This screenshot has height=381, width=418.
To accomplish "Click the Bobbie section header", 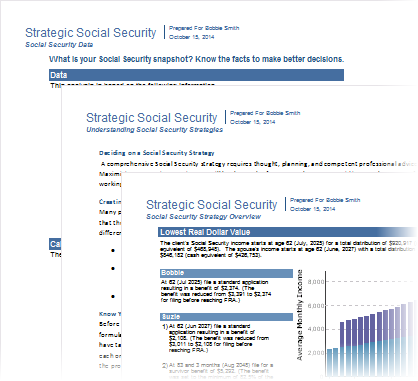I will point(226,273).
